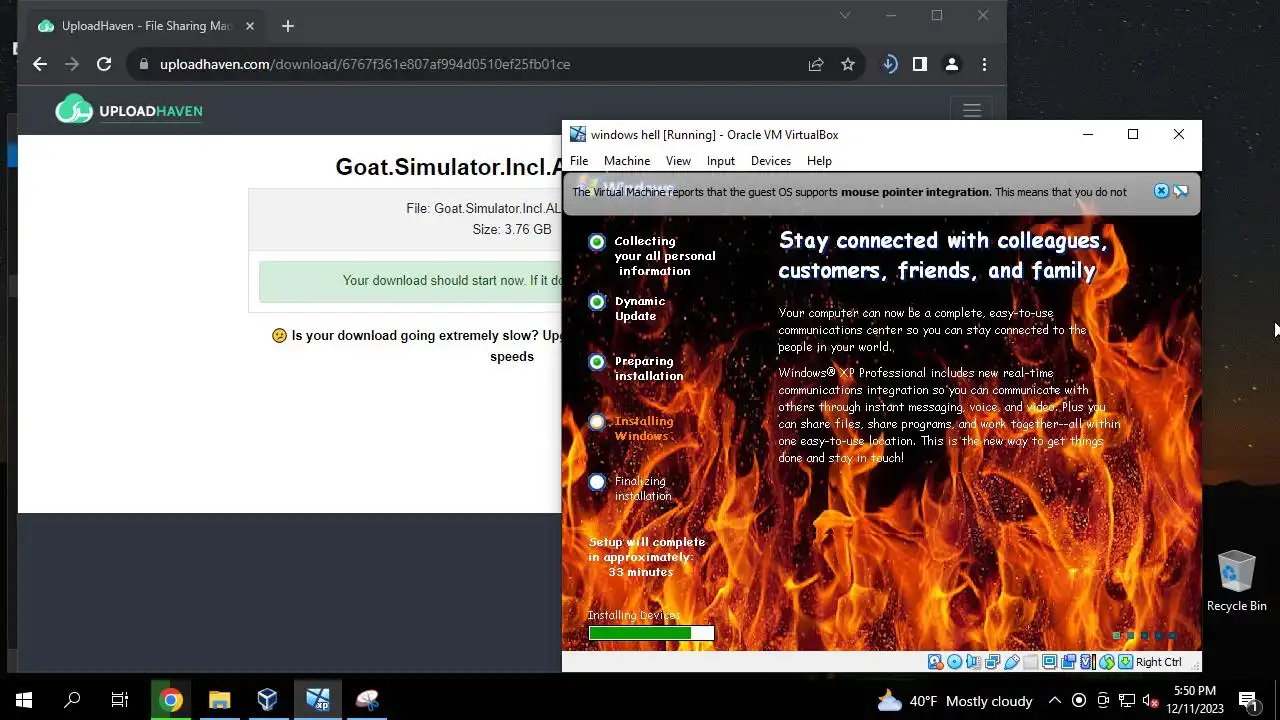Open File Explorer from the taskbar

tap(219, 700)
